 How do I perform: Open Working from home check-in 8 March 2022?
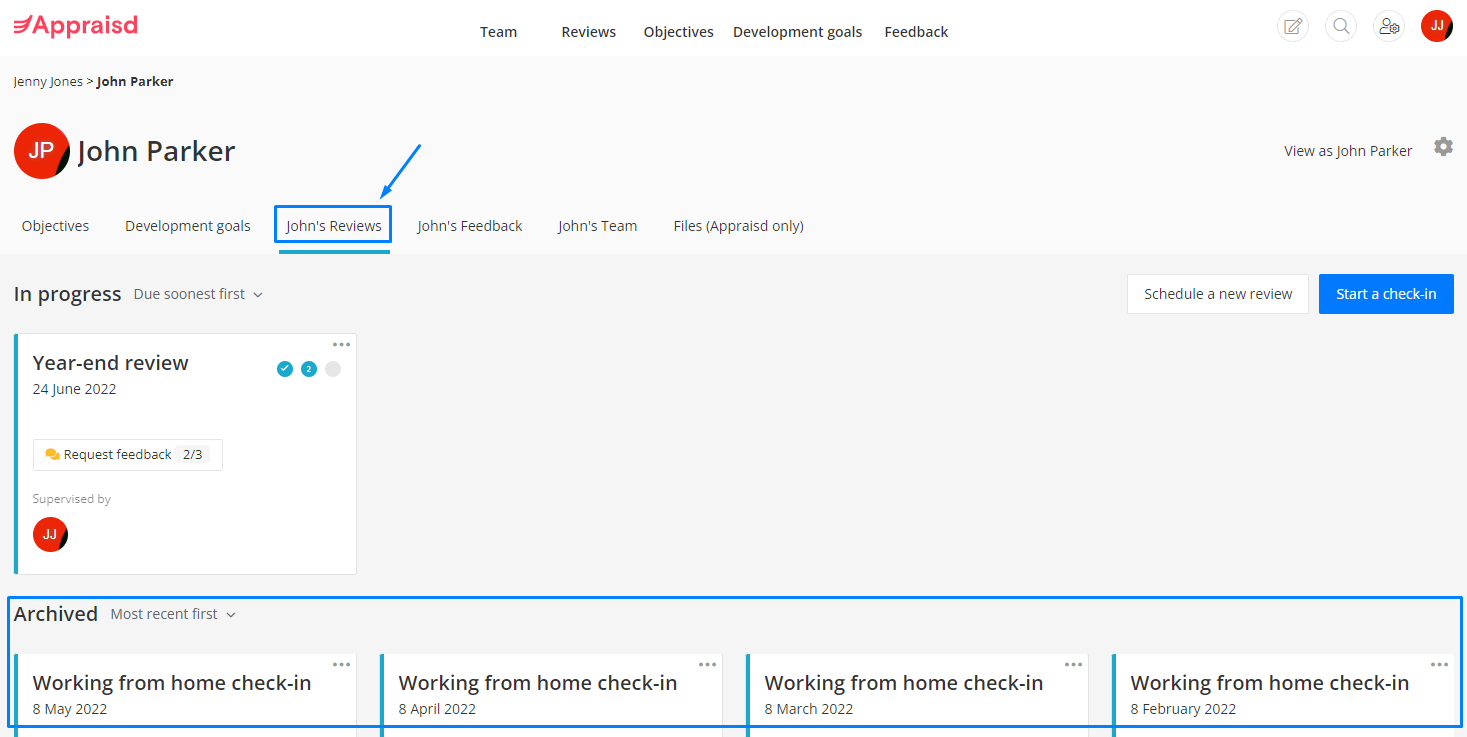click(904, 683)
